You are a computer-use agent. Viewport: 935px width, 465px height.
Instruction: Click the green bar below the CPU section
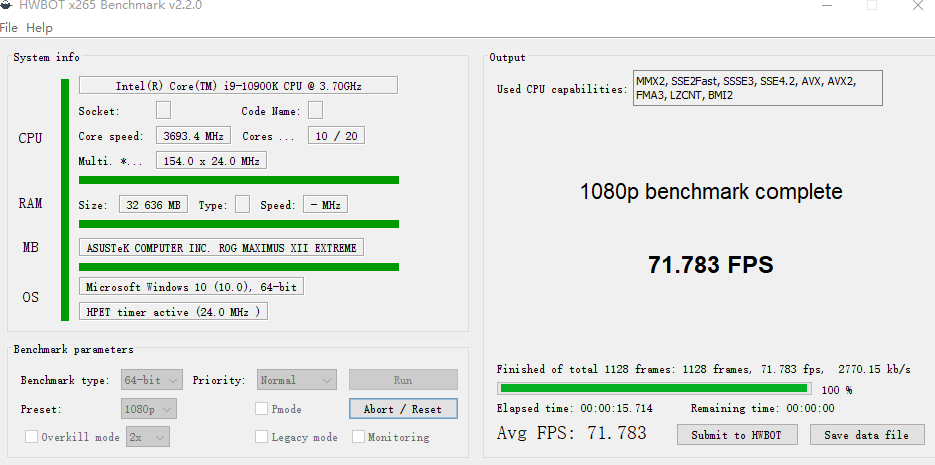pyautogui.click(x=239, y=179)
